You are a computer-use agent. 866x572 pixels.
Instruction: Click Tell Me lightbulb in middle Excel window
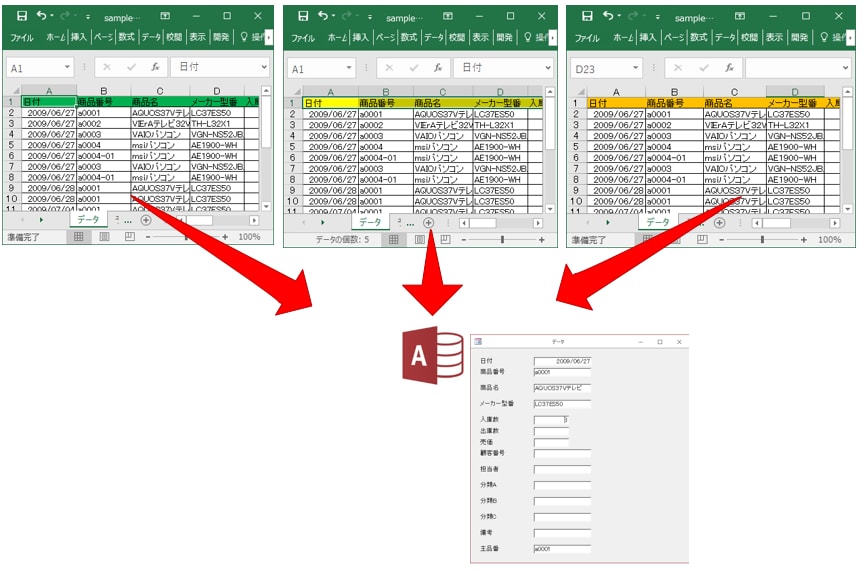pyautogui.click(x=527, y=37)
